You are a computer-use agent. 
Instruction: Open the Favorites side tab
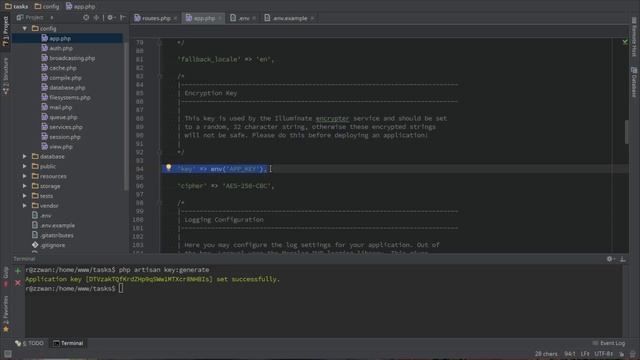click(5, 314)
